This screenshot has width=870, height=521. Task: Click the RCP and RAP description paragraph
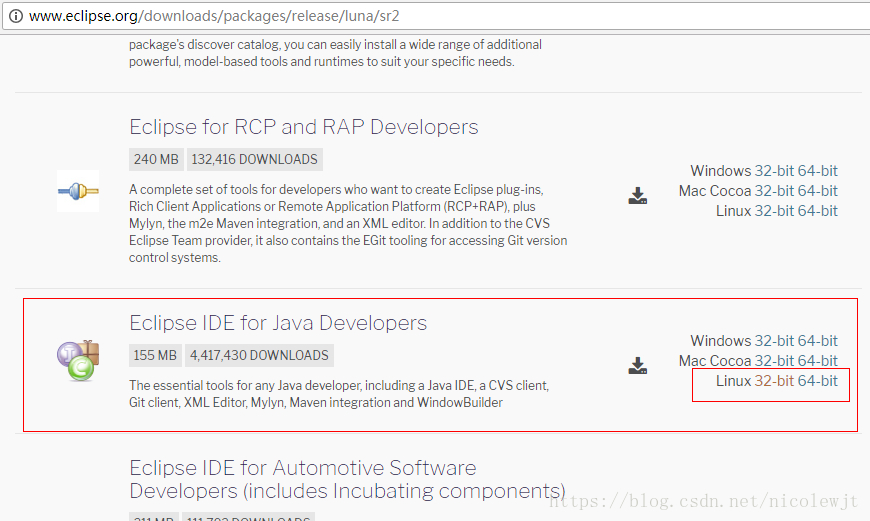tap(348, 224)
